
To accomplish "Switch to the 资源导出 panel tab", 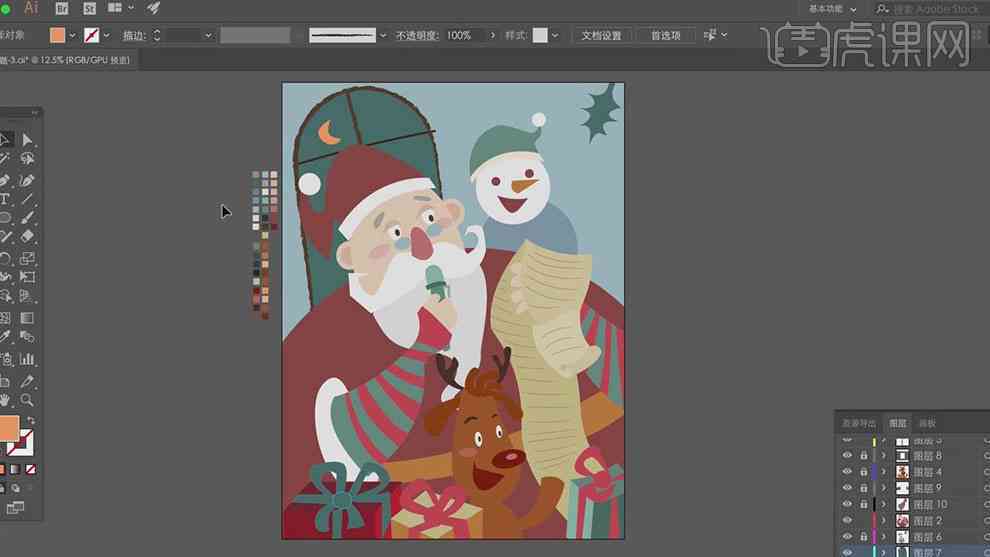I will pos(859,423).
